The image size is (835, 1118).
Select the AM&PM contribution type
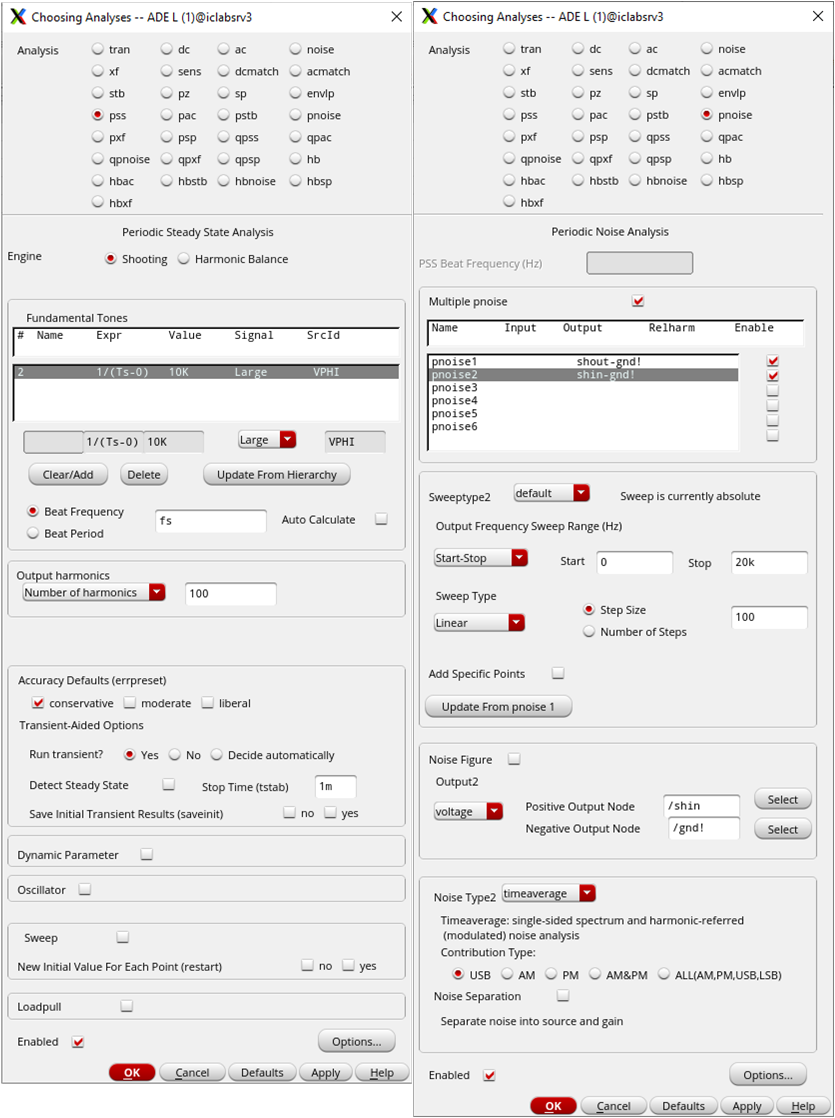pos(595,974)
